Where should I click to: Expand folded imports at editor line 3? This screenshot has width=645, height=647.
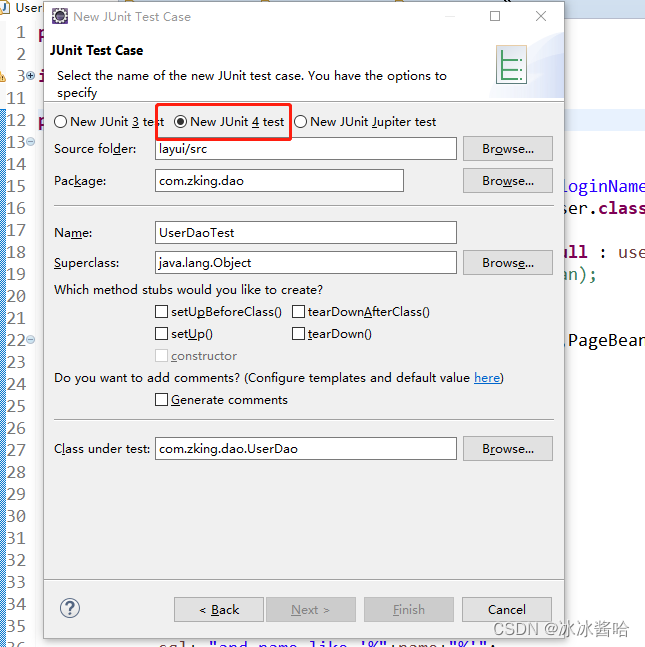[x=31, y=76]
